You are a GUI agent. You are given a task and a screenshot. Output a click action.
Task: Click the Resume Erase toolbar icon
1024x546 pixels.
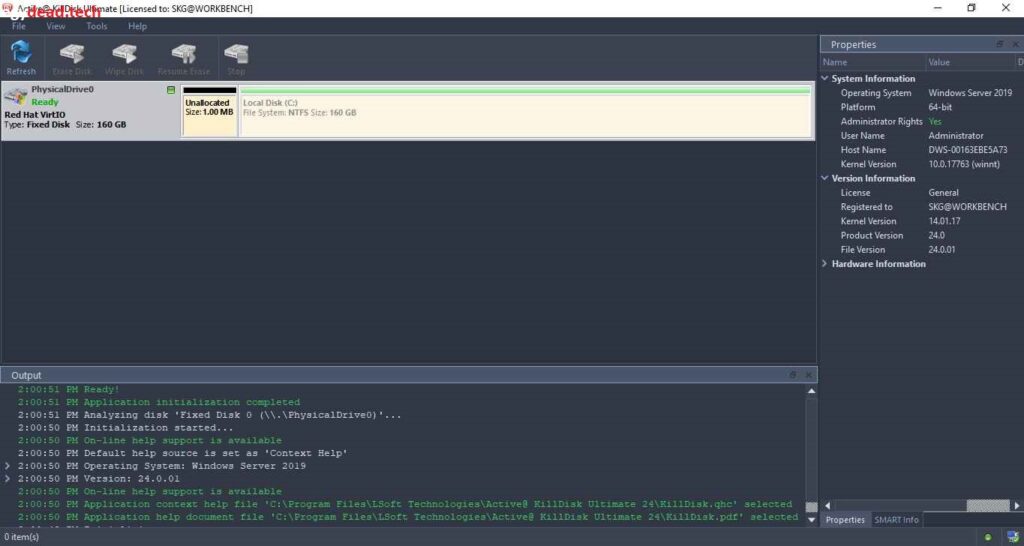click(x=184, y=57)
